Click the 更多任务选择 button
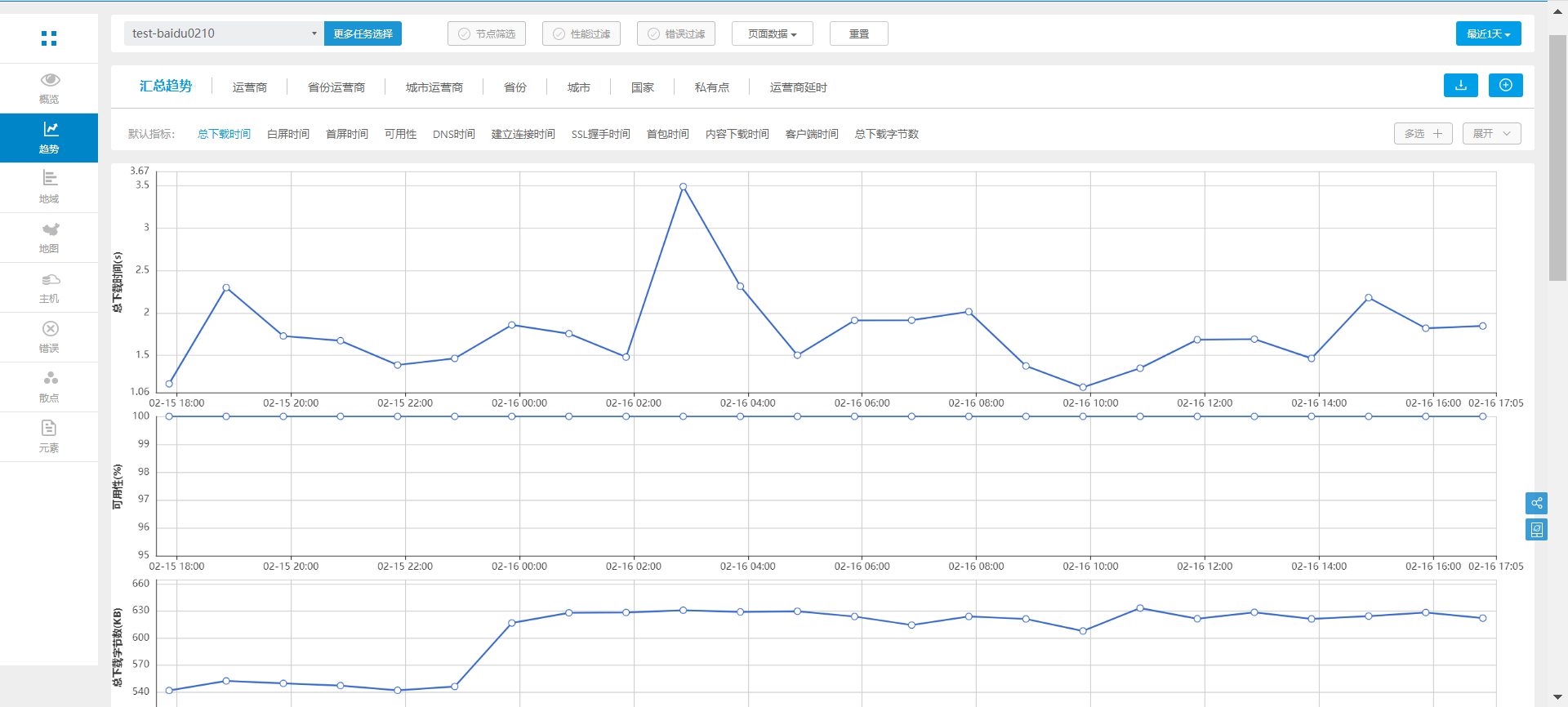Image resolution: width=1568 pixels, height=707 pixels. point(363,34)
